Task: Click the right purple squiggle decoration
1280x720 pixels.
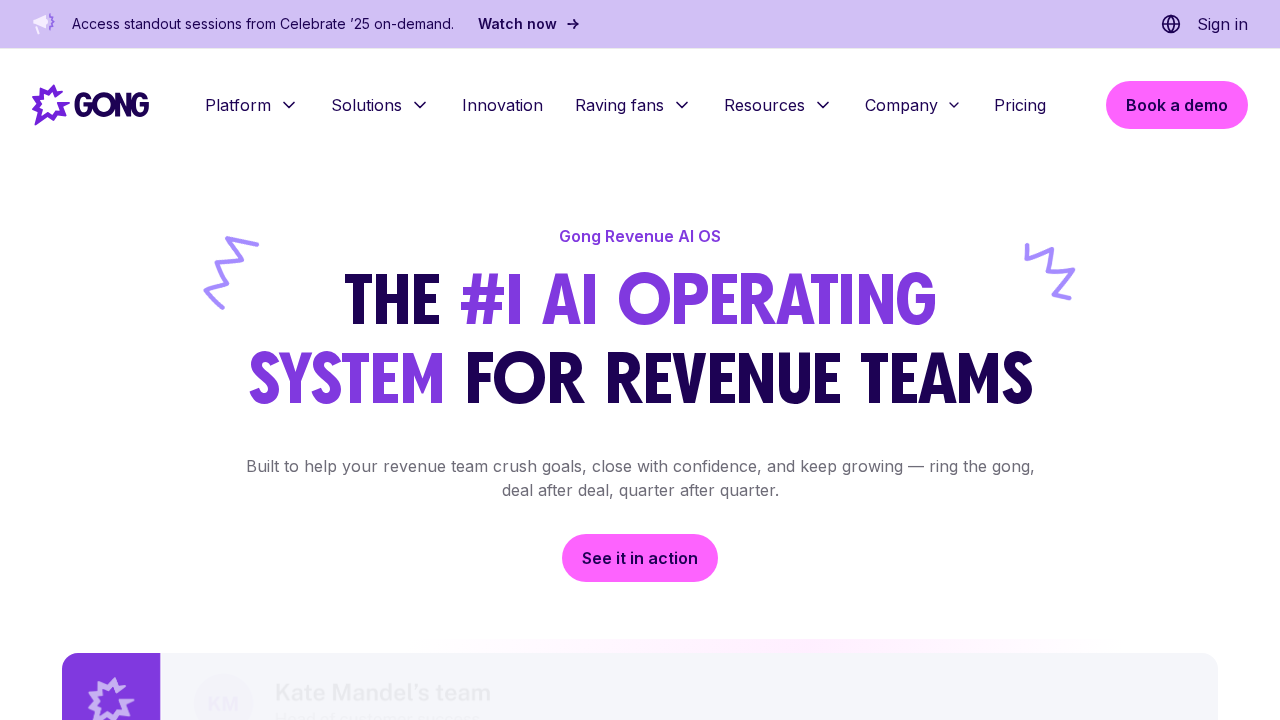Action: tap(1049, 271)
